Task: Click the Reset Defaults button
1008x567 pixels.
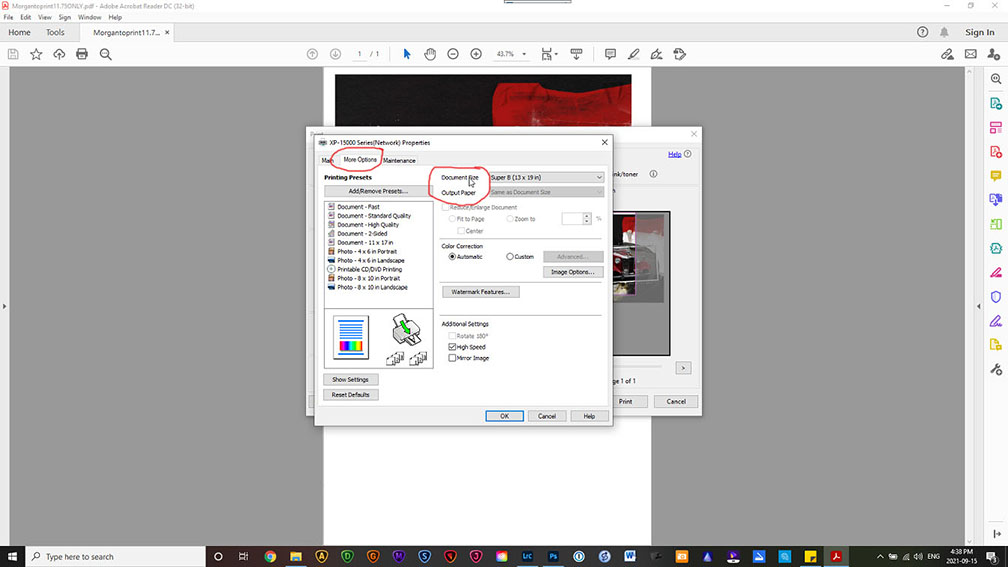Action: (350, 395)
